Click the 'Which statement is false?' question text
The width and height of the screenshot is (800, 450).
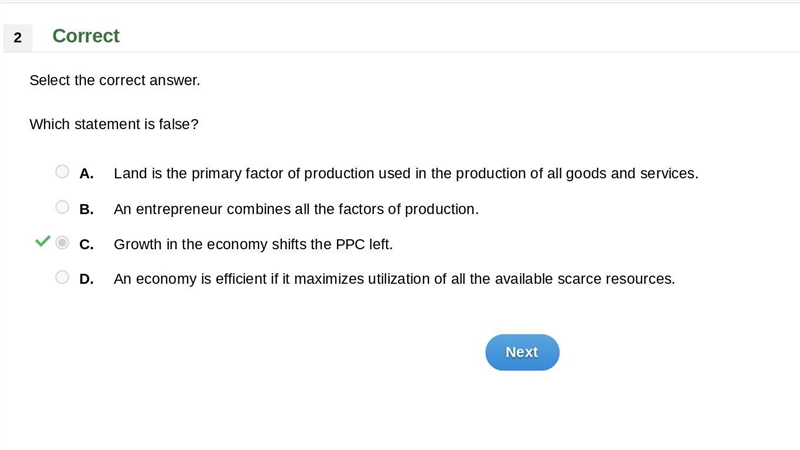pyautogui.click(x=114, y=124)
